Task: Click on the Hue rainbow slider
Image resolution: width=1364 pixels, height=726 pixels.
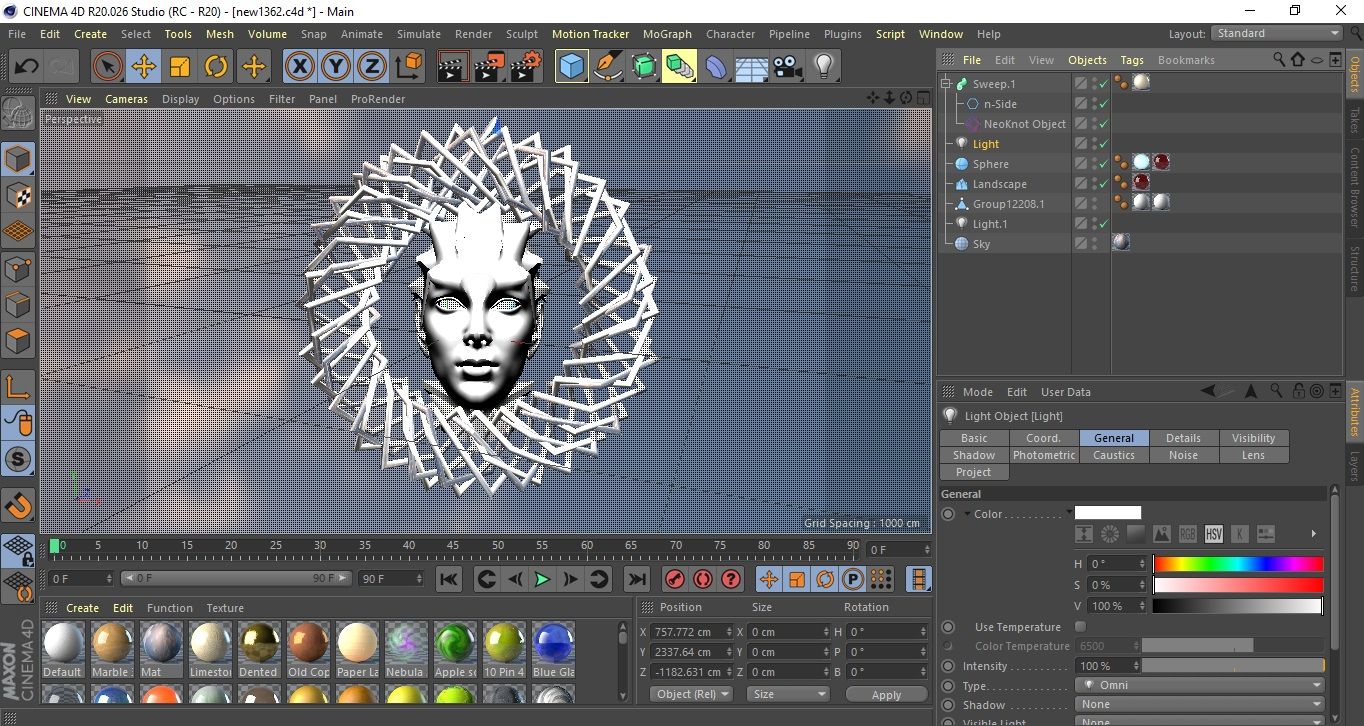Action: [1238, 564]
